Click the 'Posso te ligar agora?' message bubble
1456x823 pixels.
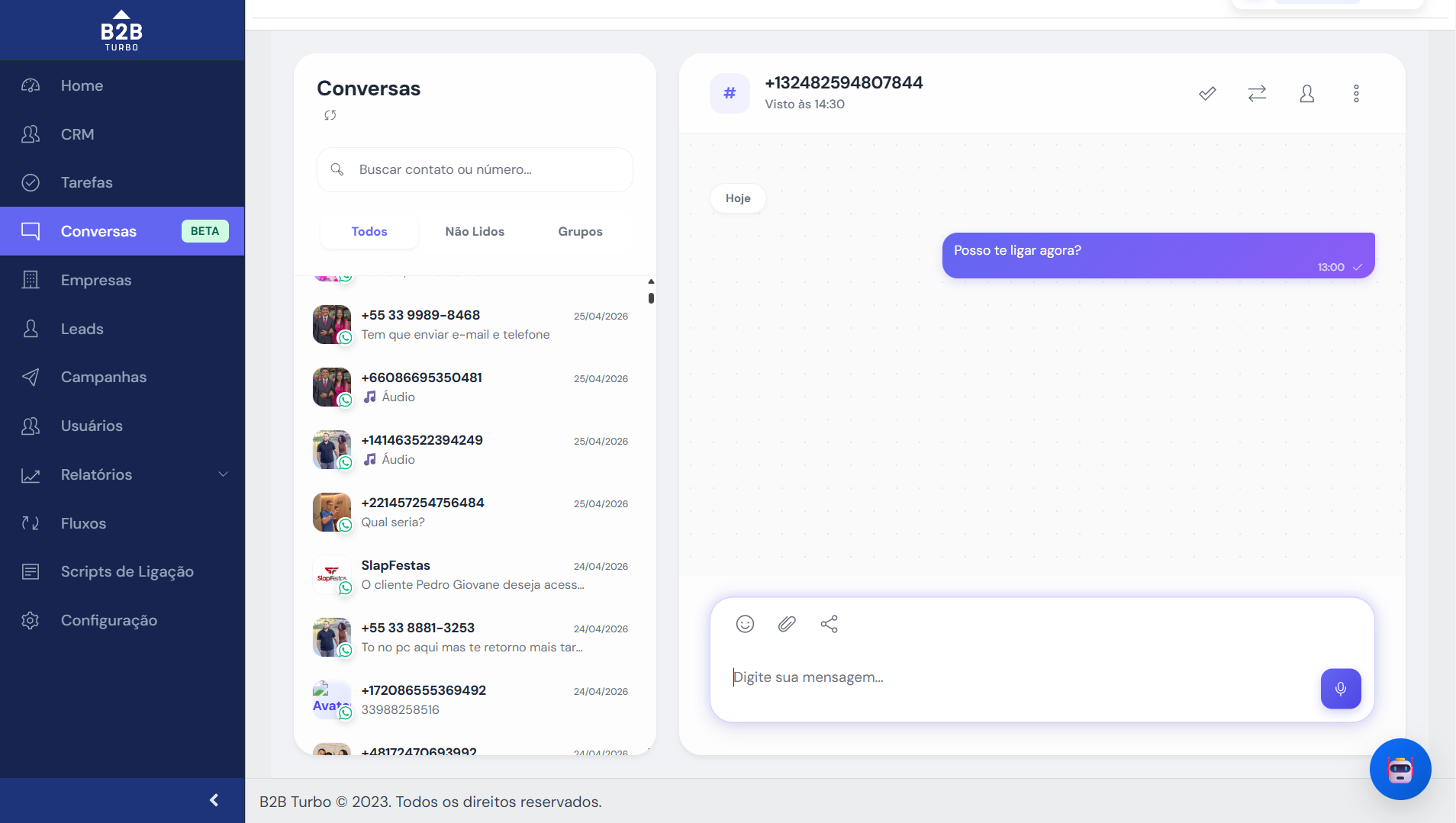click(1158, 256)
